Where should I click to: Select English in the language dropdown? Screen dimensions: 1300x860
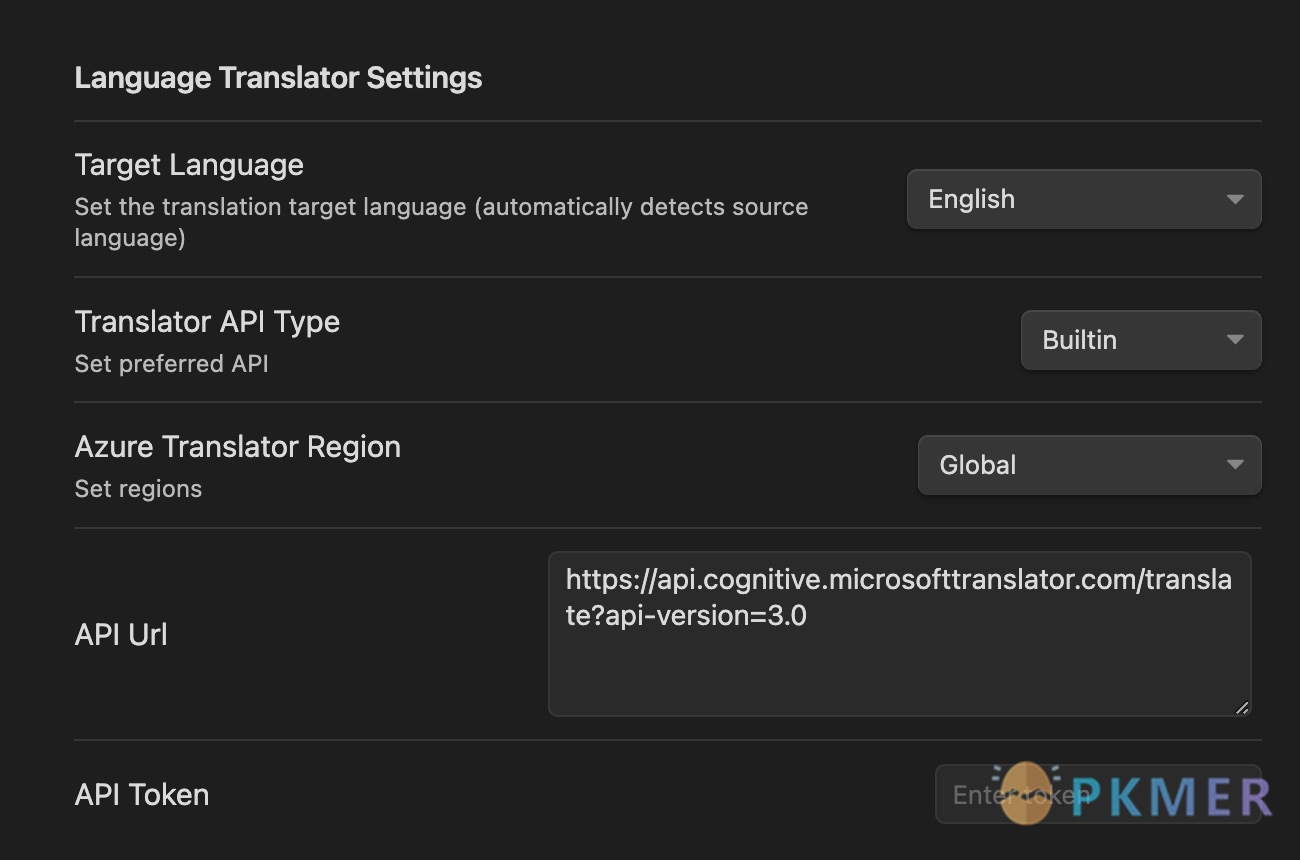(x=1084, y=199)
